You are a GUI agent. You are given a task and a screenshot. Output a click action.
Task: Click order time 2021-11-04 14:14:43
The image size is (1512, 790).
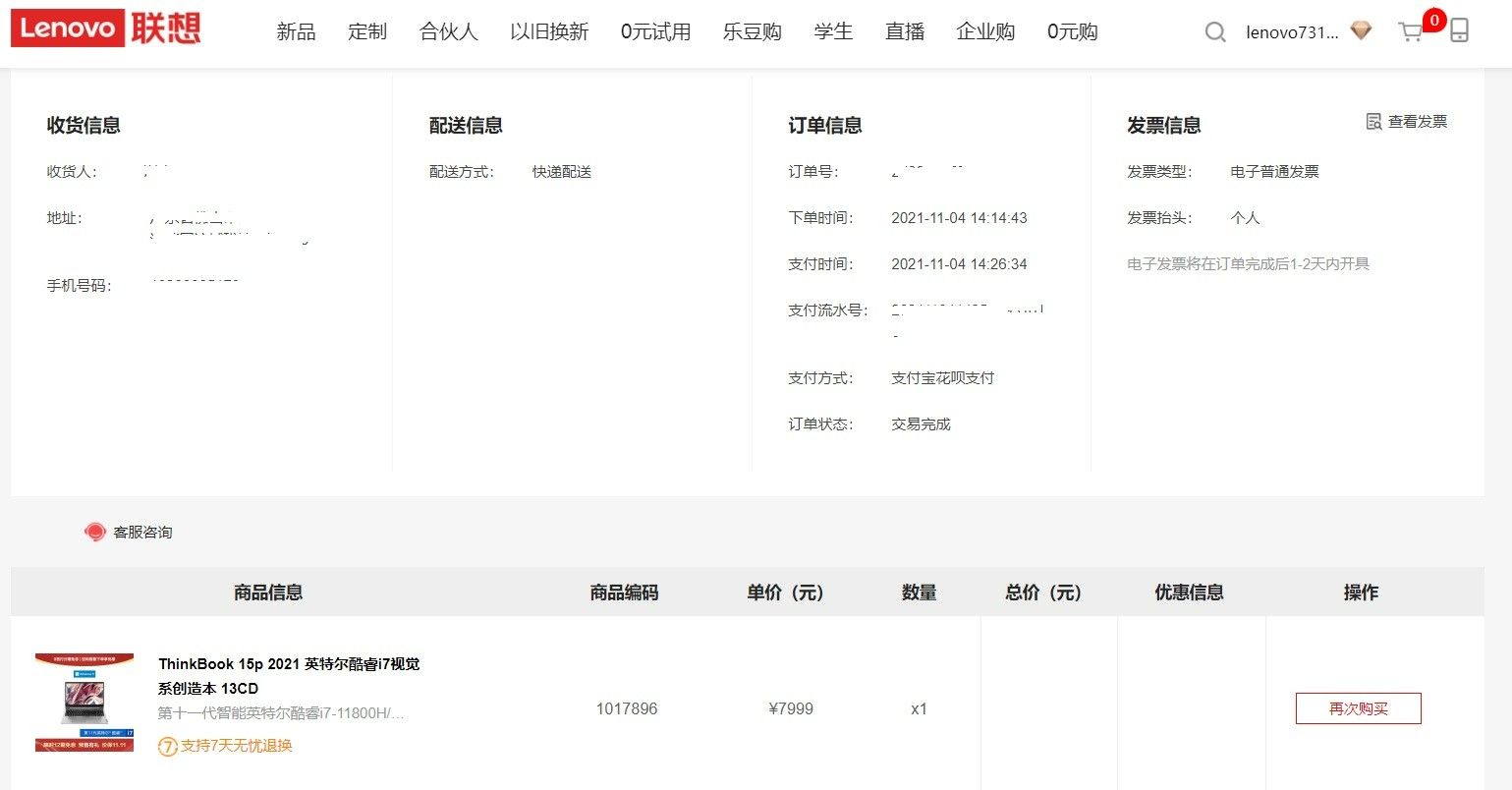coord(959,218)
